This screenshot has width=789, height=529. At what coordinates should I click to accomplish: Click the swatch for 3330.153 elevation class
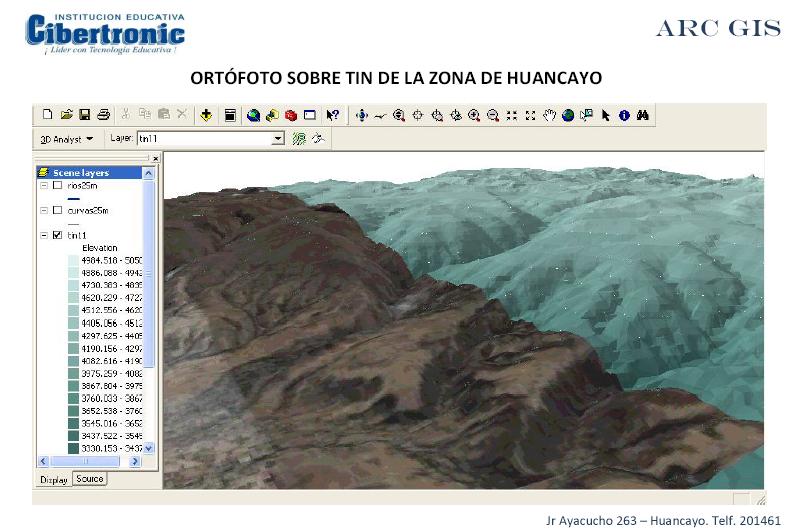click(x=73, y=448)
